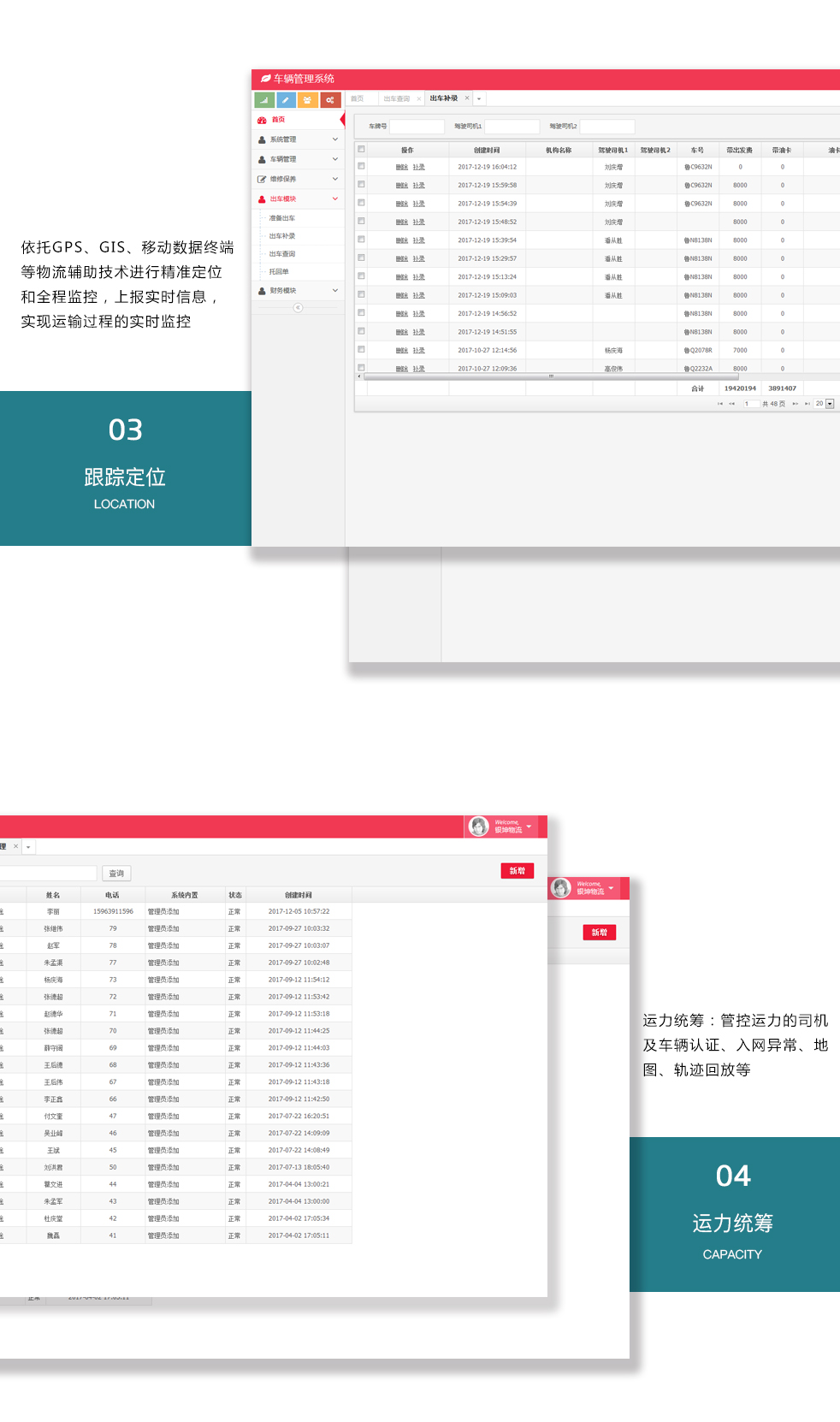Click the red settings gears icon
The width and height of the screenshot is (840, 1422).
(x=330, y=100)
